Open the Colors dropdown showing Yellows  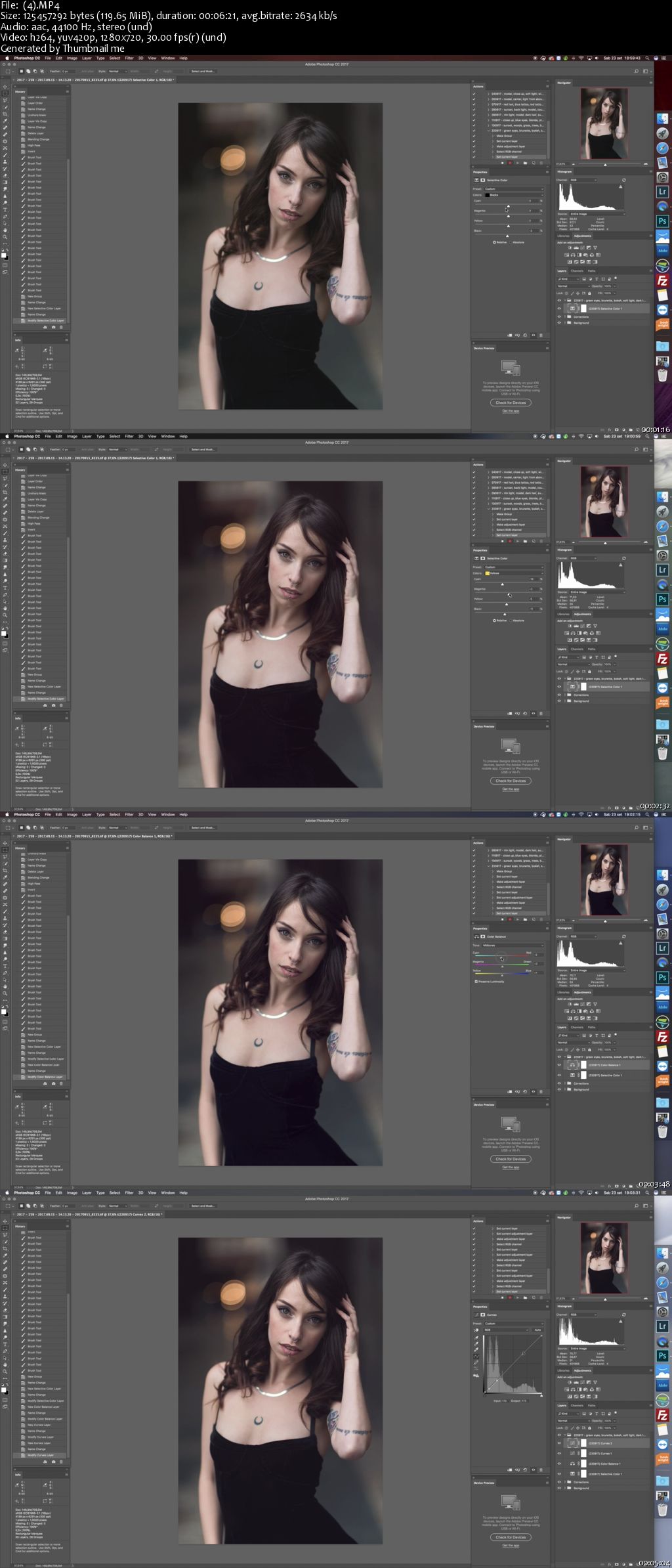coord(514,573)
